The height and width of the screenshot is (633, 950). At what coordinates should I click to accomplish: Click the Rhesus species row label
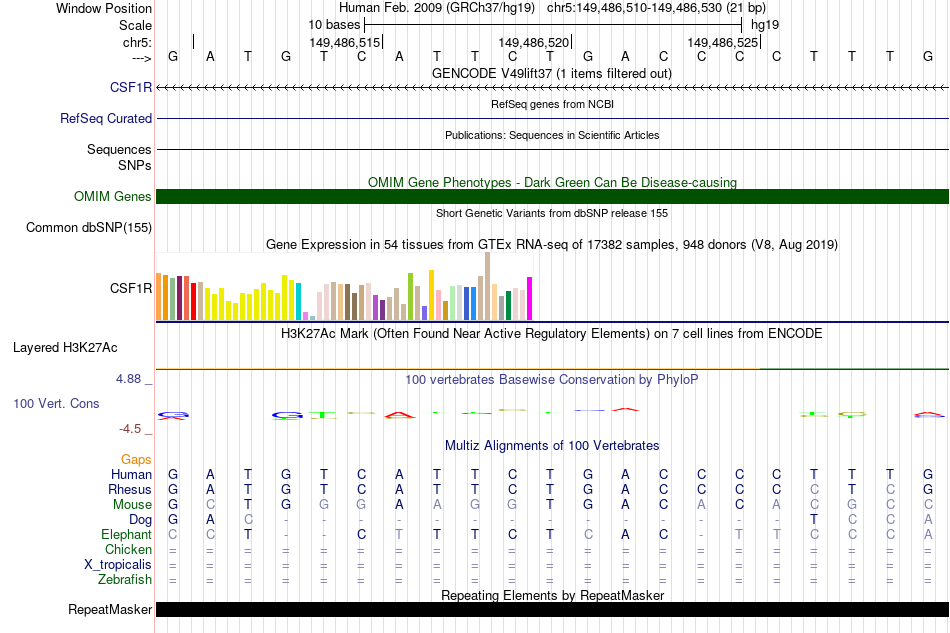click(130, 489)
